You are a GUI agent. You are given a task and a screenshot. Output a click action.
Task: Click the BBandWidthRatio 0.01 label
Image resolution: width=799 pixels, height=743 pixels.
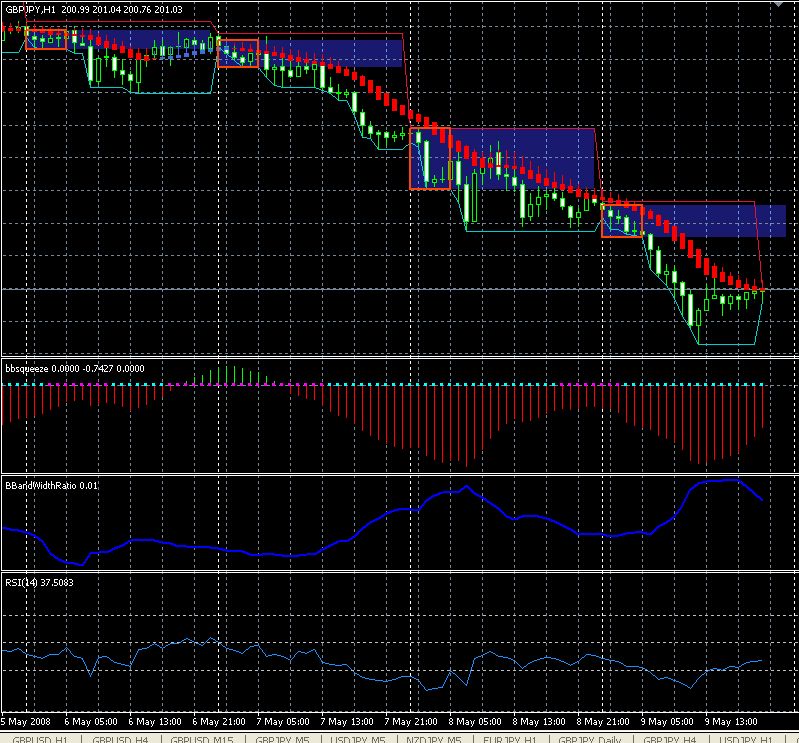[x=51, y=486]
